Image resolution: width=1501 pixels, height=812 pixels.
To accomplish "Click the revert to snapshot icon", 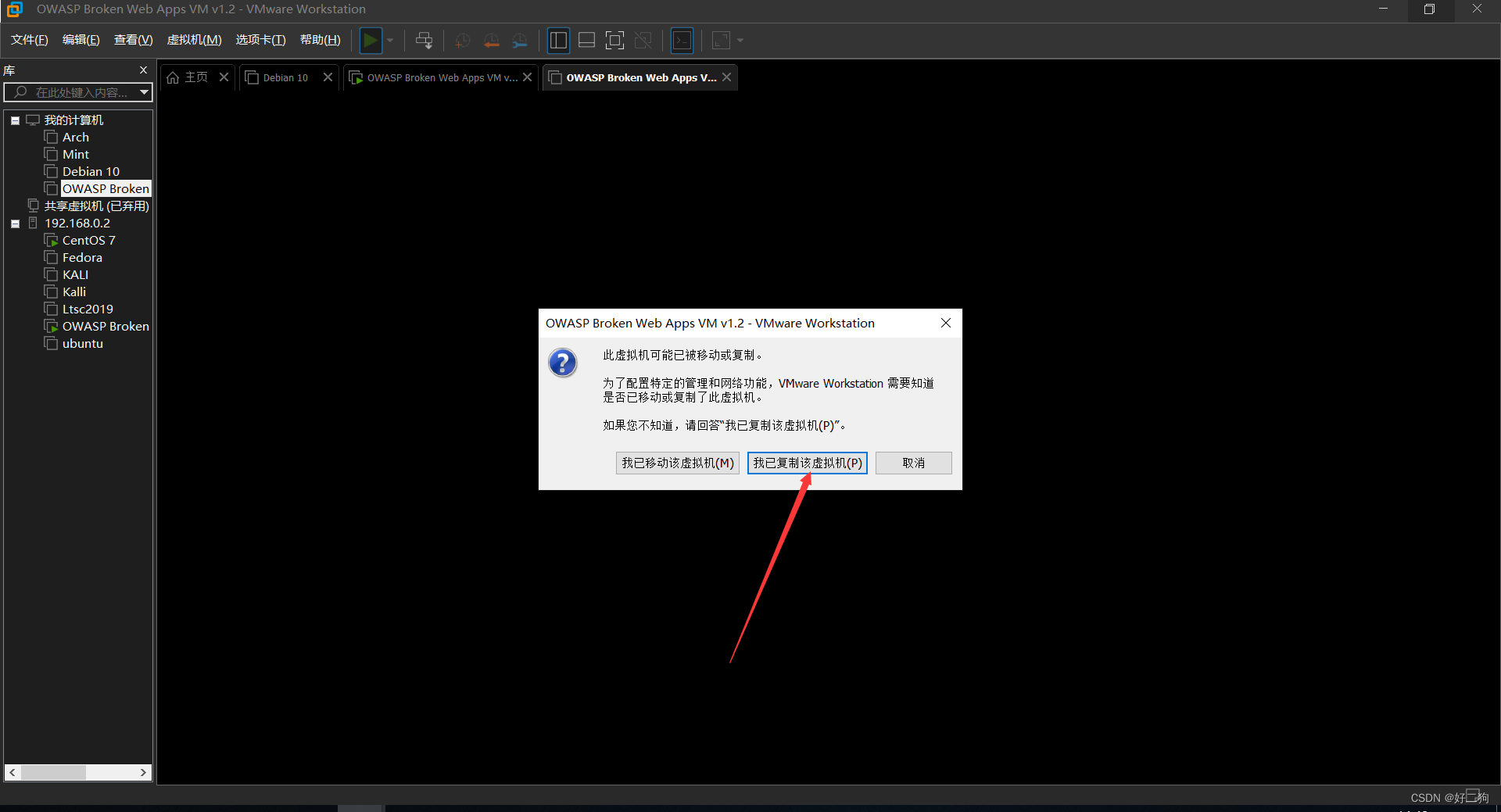I will pos(491,40).
